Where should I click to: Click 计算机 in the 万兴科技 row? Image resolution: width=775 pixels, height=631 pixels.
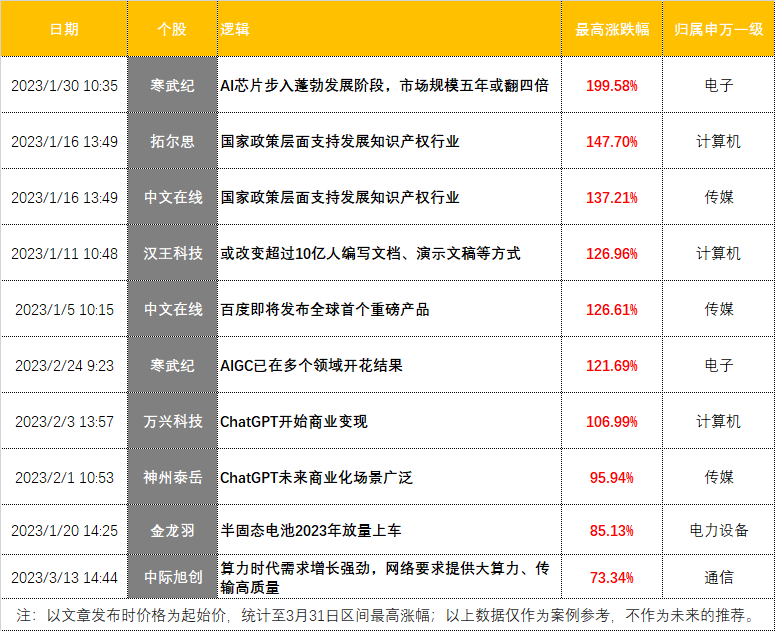coord(719,422)
